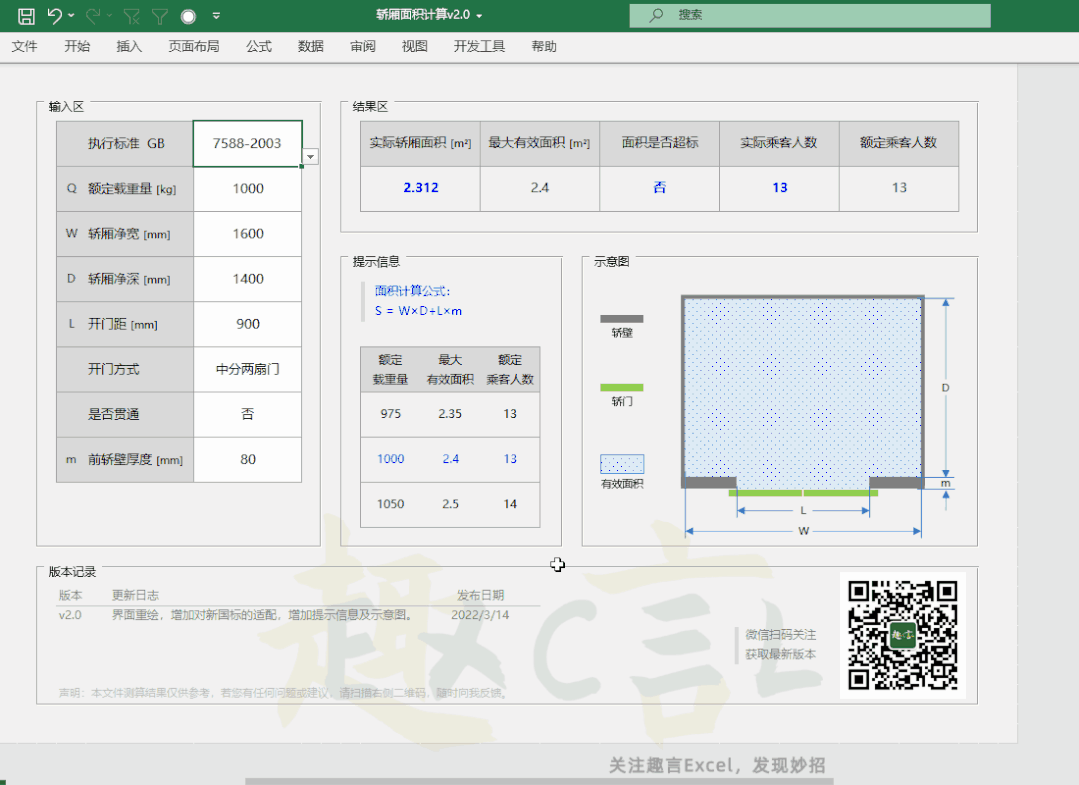This screenshot has width=1079, height=785.
Task: Click the clear-filter funnel icon with the X
Action: 131,16
